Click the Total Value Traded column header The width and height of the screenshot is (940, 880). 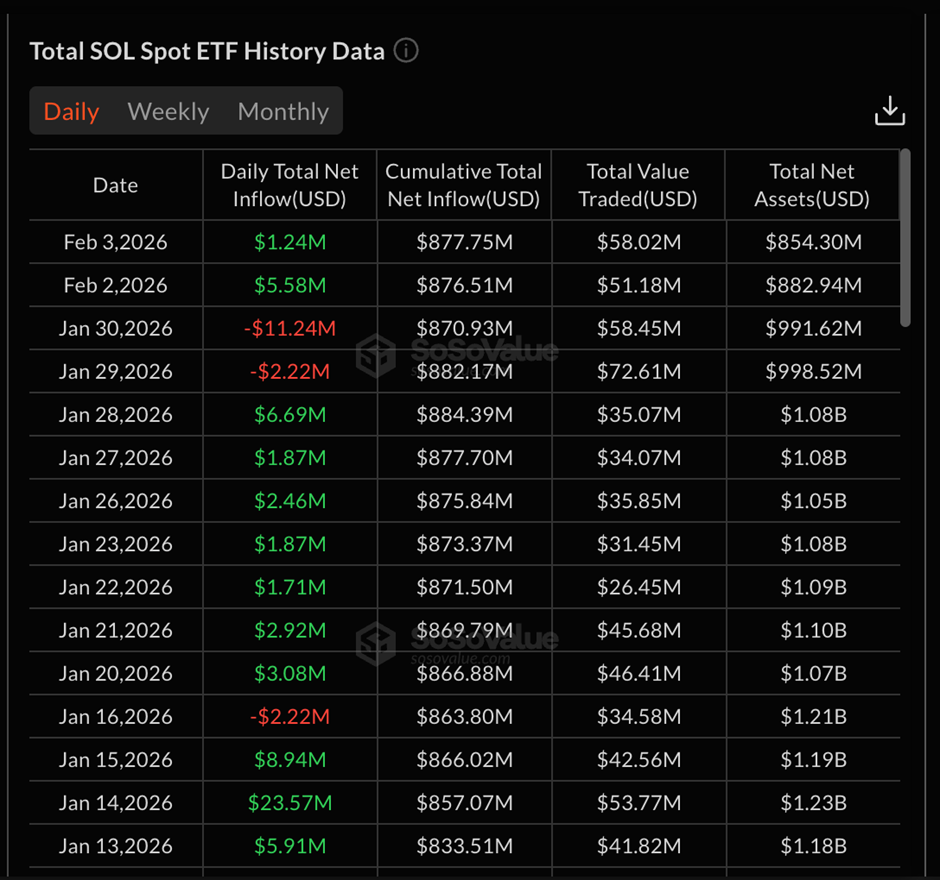[x=638, y=184]
